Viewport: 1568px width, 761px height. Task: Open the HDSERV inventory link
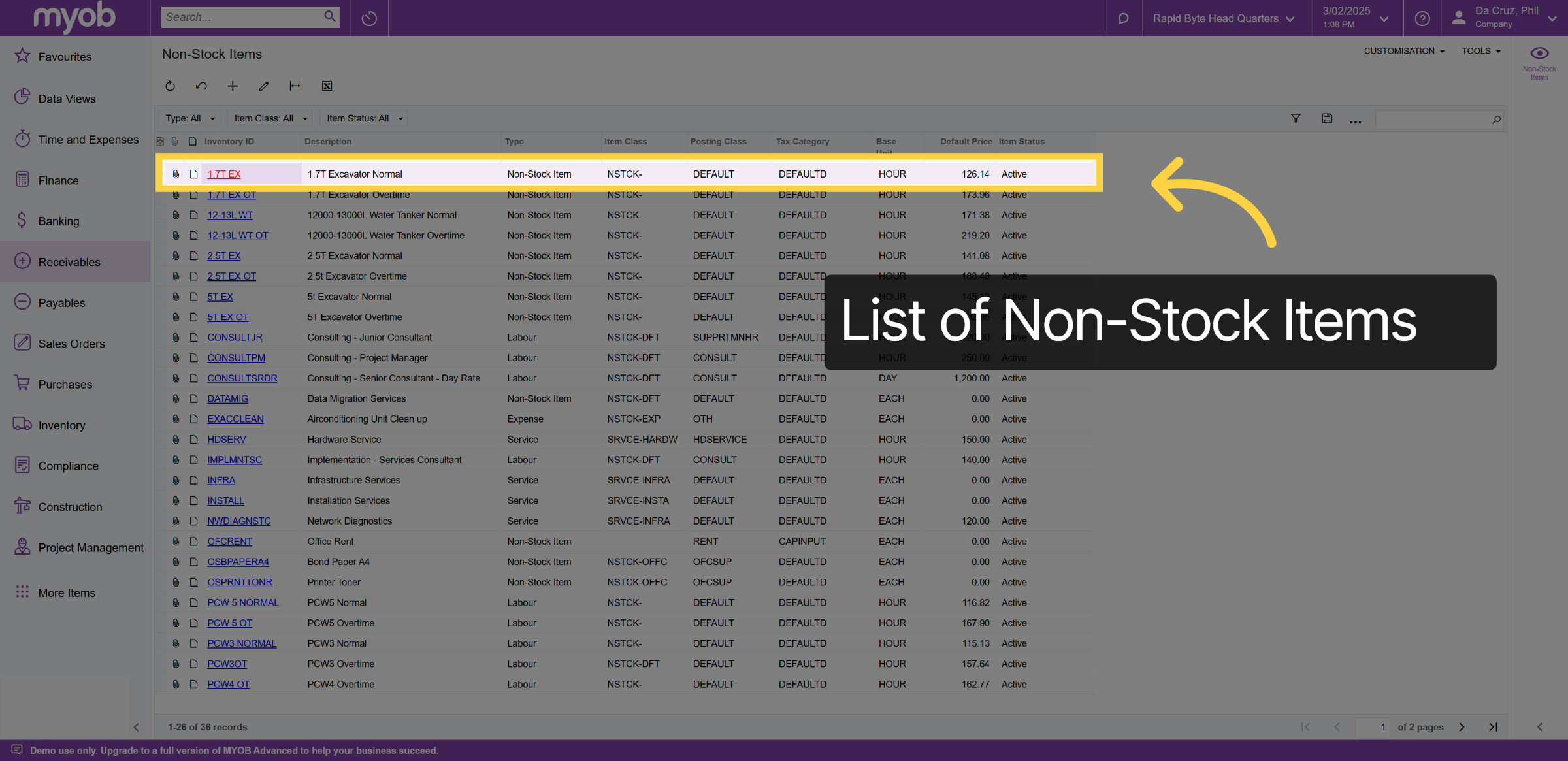(x=227, y=440)
